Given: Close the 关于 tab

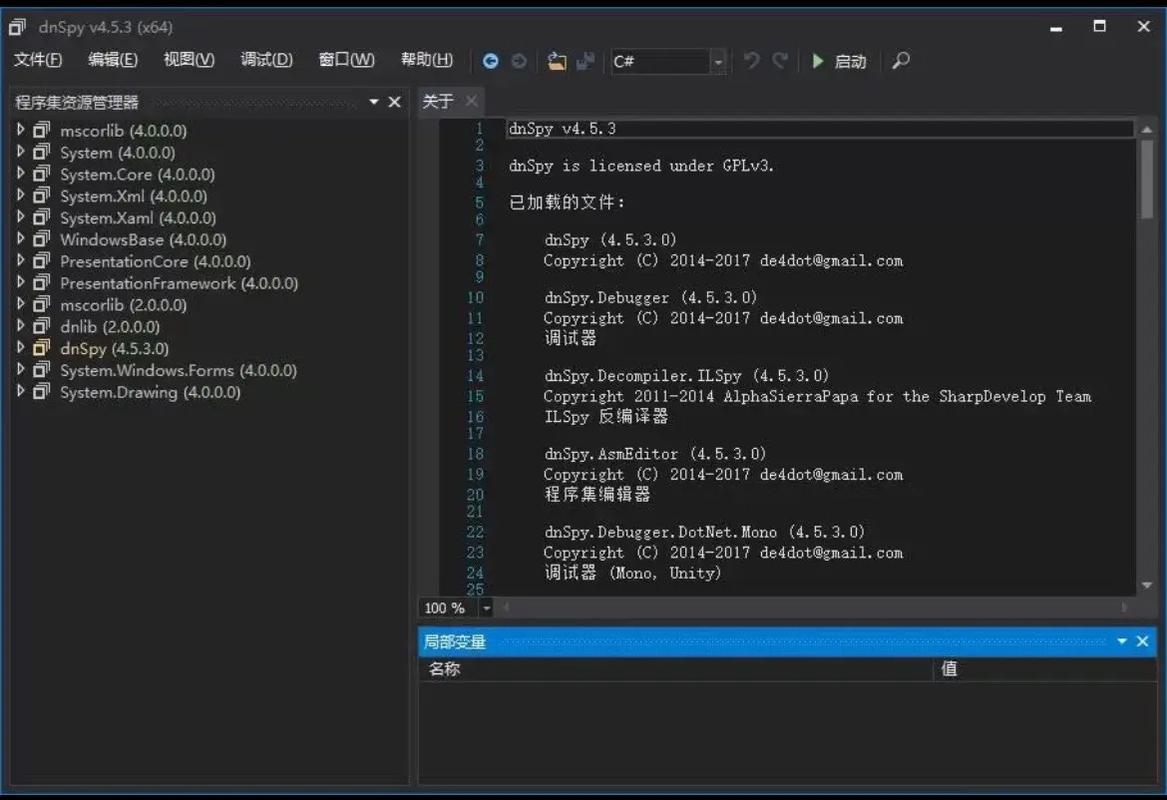Looking at the screenshot, I should pyautogui.click(x=471, y=100).
